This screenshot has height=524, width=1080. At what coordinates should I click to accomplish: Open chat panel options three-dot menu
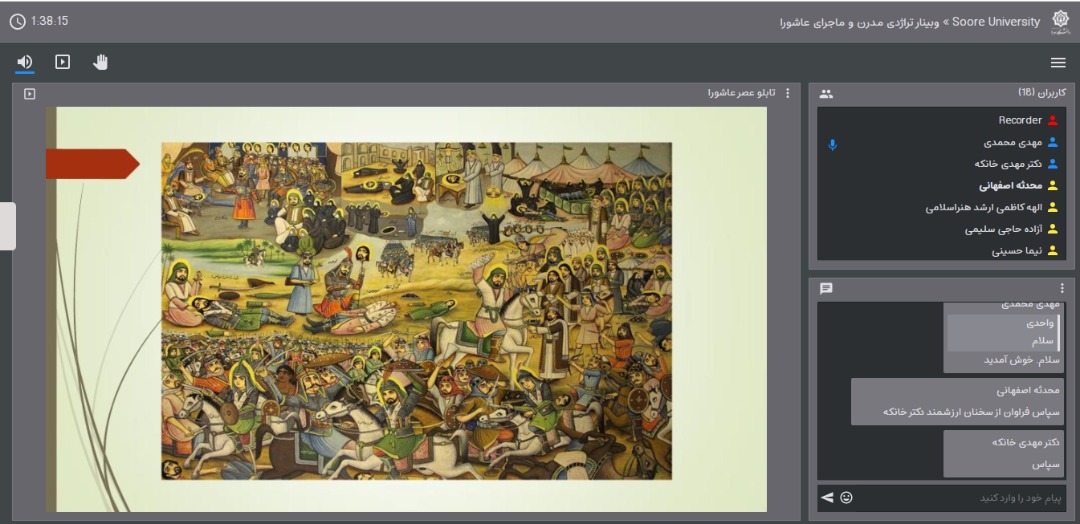coord(1062,289)
